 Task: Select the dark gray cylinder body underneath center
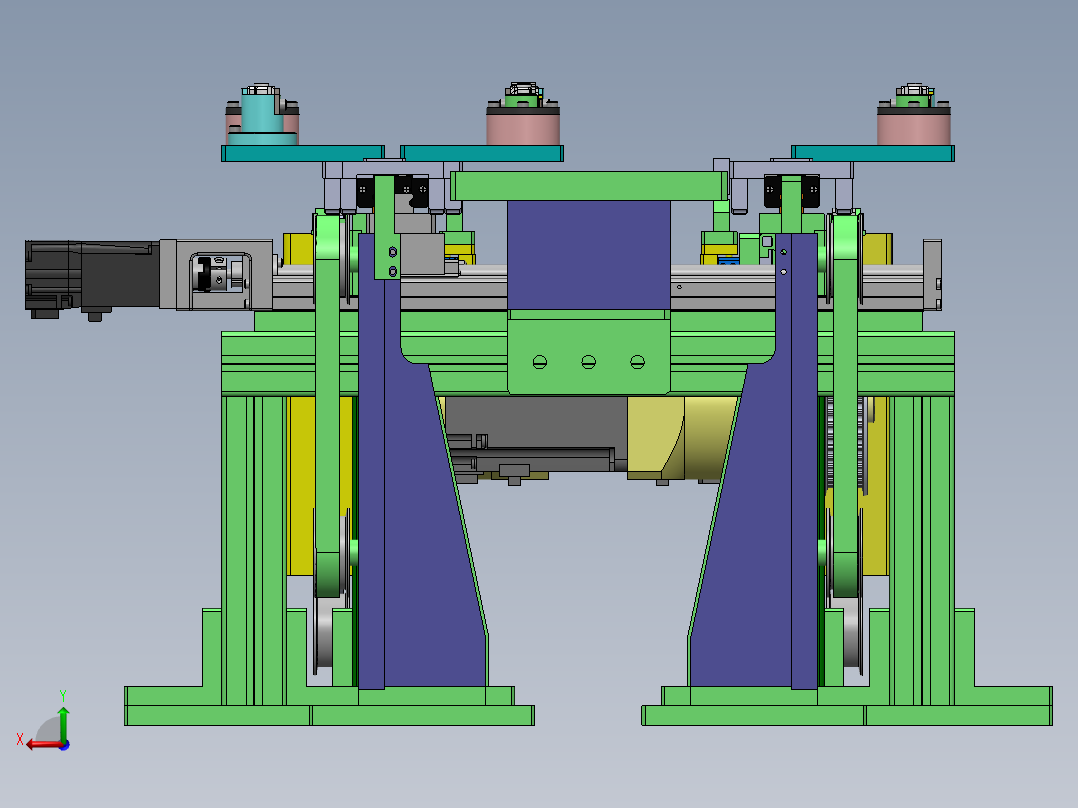(x=536, y=433)
